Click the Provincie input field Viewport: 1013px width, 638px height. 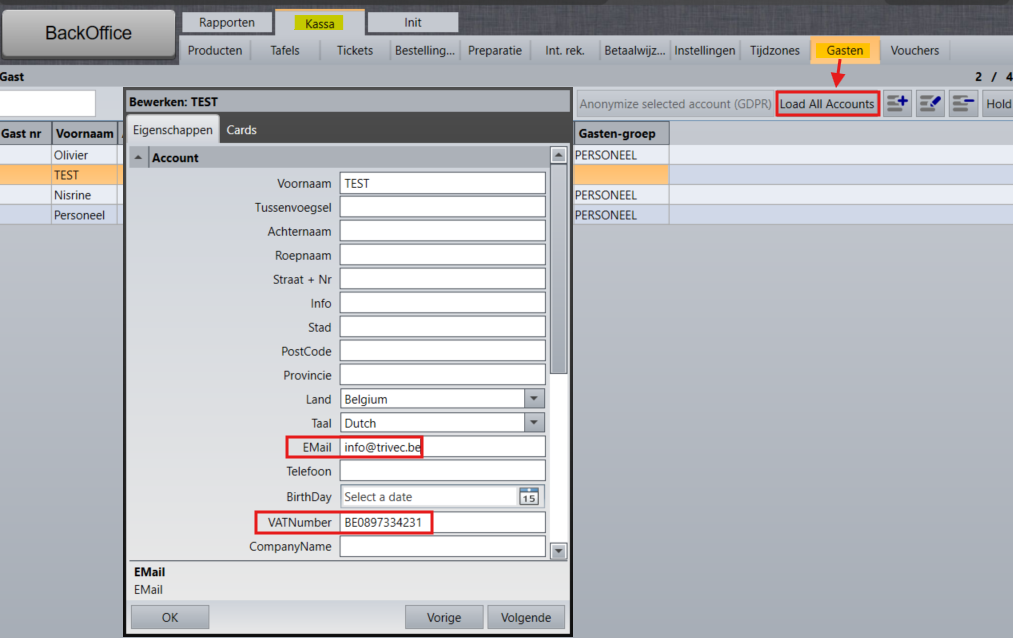[x=443, y=375]
